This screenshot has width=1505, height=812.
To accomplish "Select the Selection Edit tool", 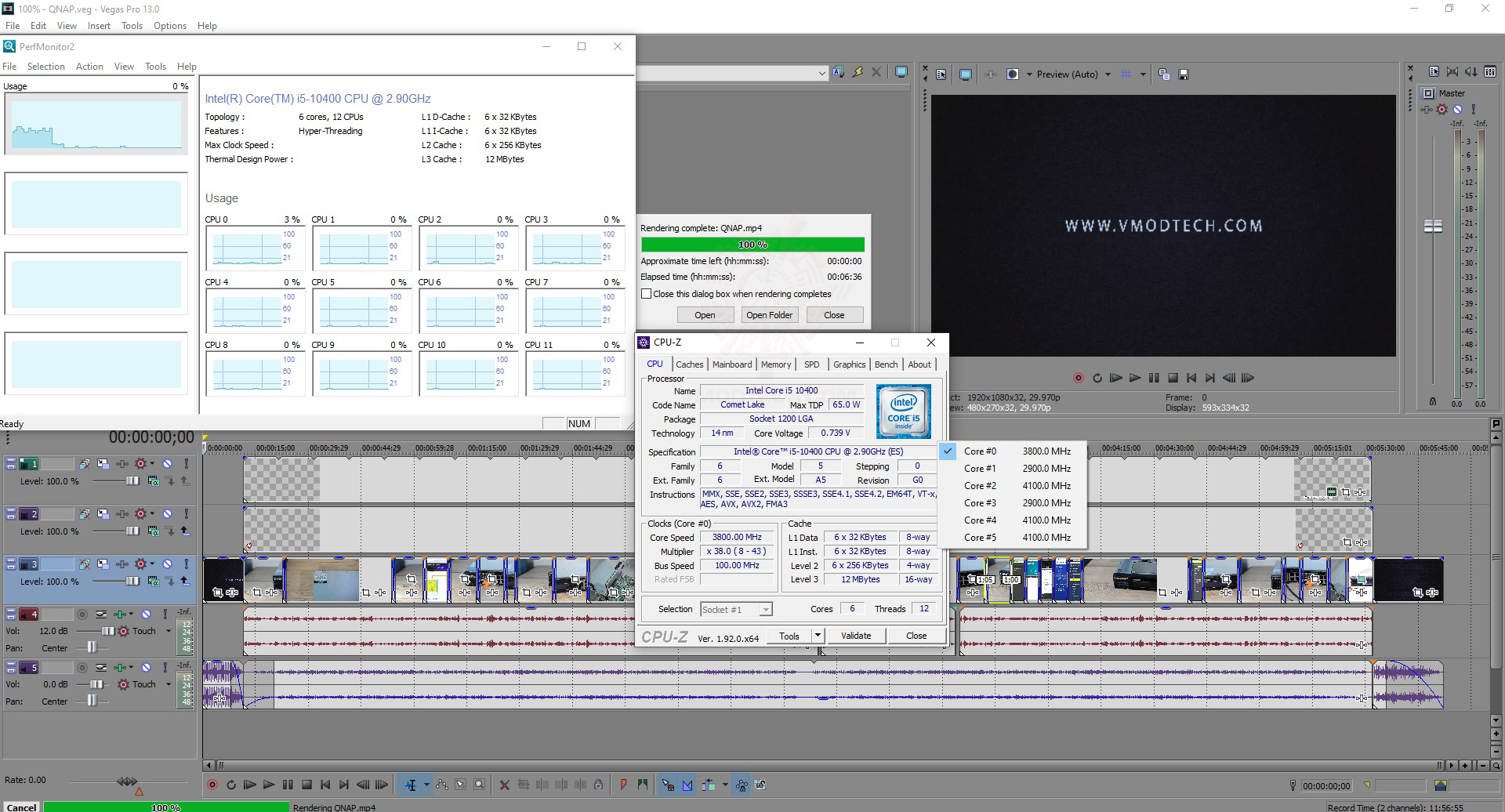I will point(461,785).
